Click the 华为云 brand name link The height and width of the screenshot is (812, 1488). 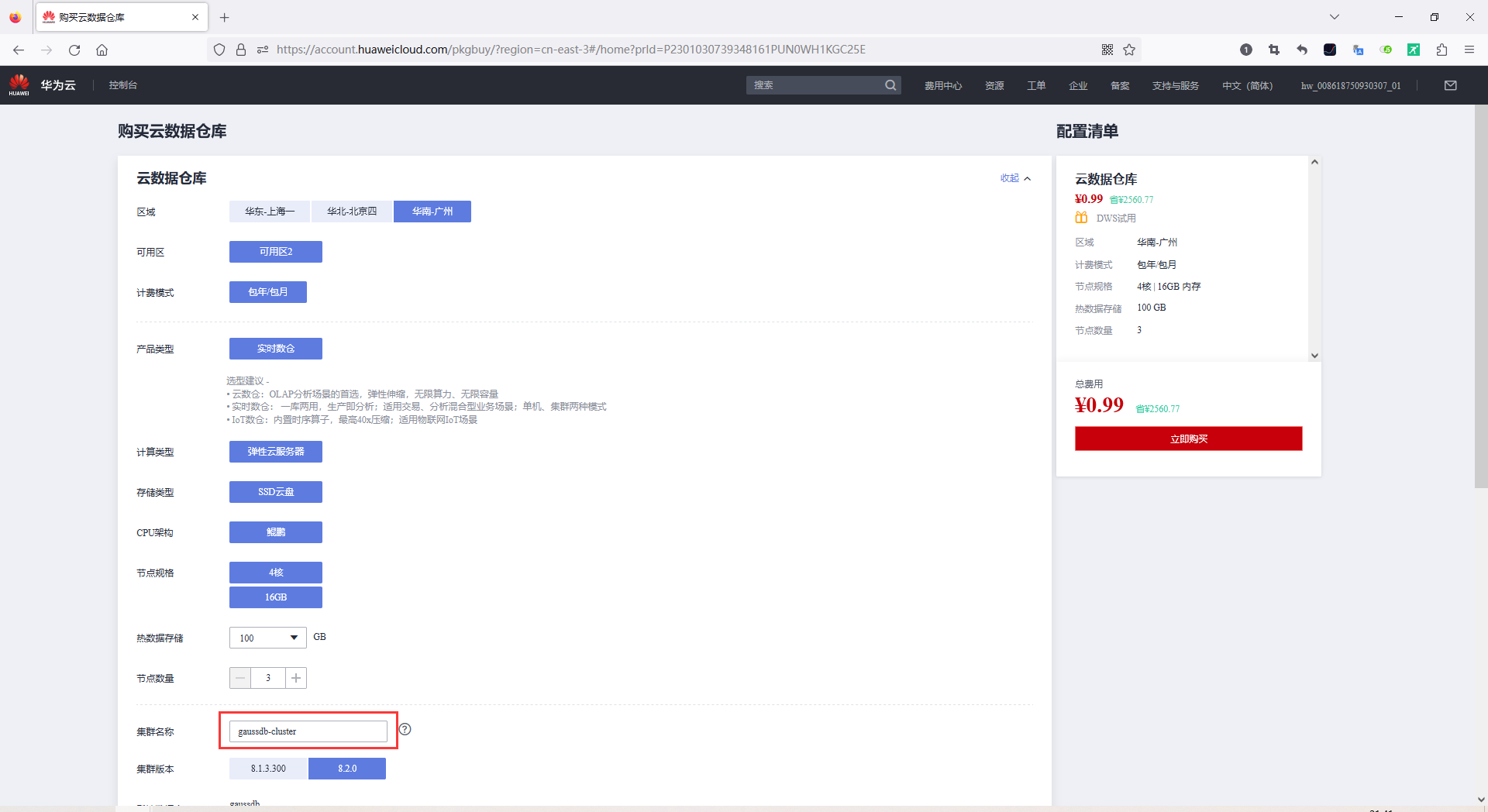[x=58, y=85]
